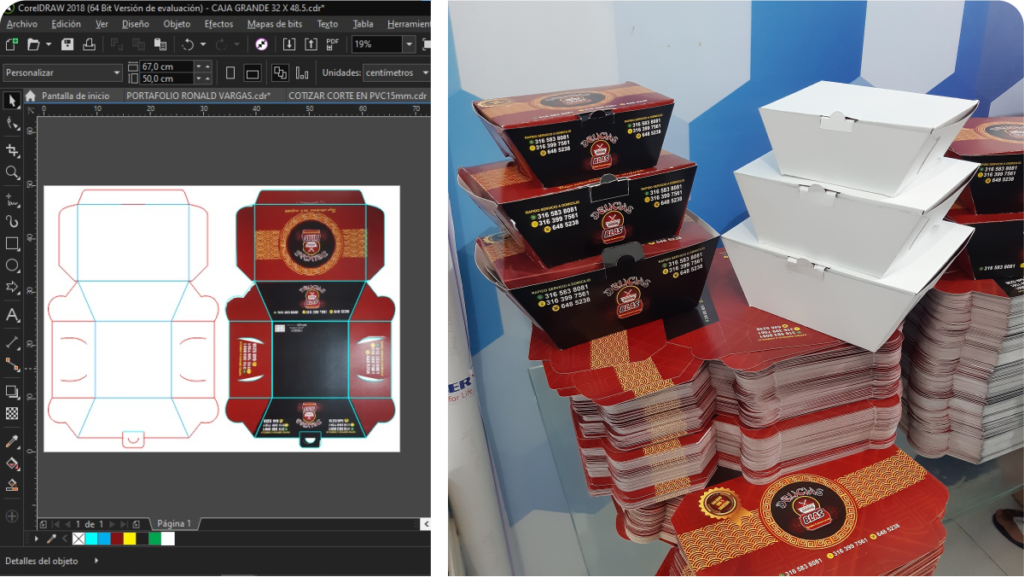Select the Crop tool
Screen dimensions: 1024x577
coord(12,150)
